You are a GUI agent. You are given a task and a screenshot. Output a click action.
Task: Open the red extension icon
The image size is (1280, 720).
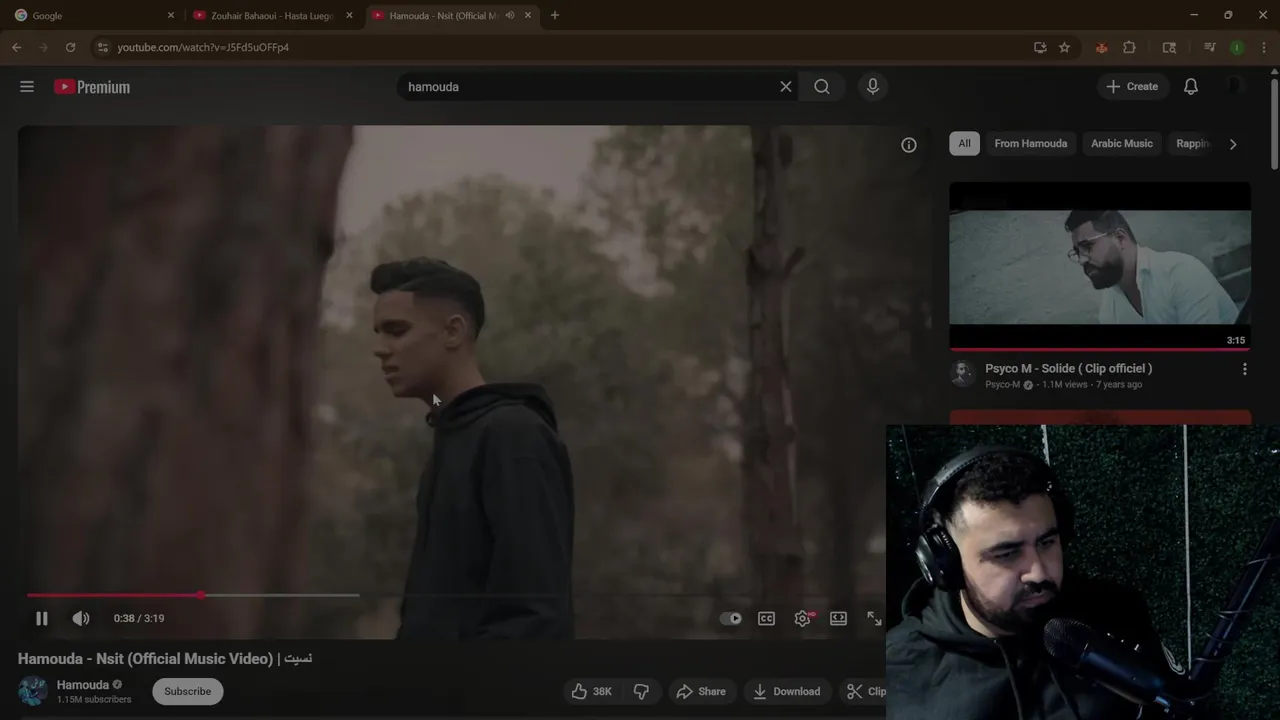click(x=1101, y=47)
